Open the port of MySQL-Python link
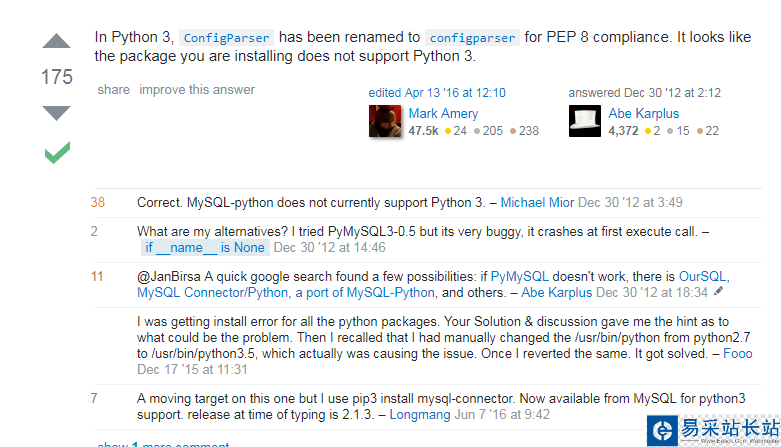Viewport: 781px width, 447px height. tap(369, 293)
